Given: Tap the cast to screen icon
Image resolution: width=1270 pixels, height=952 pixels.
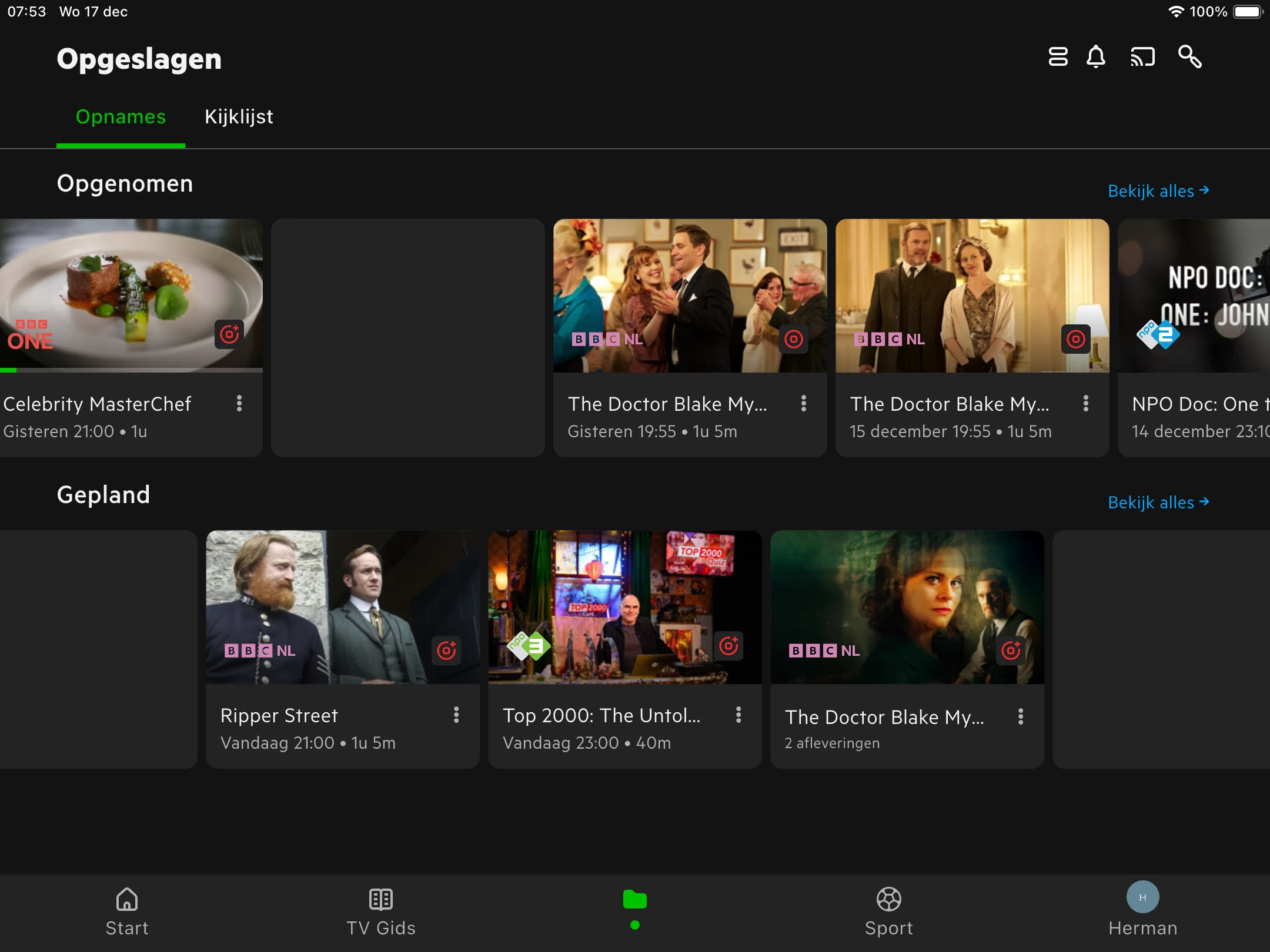Looking at the screenshot, I should pyautogui.click(x=1142, y=57).
